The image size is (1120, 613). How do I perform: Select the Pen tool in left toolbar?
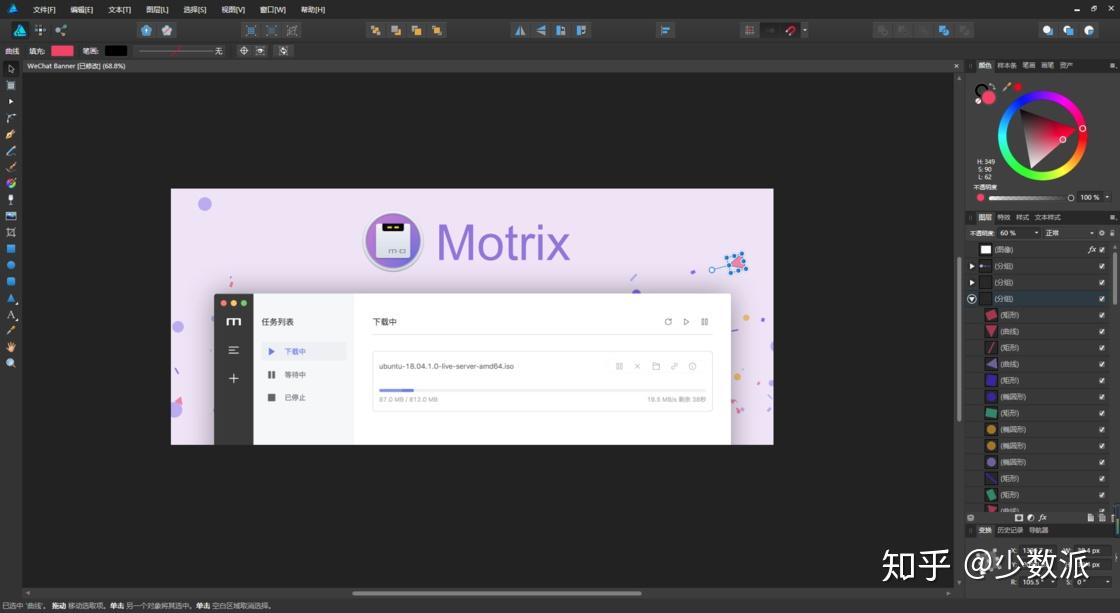11,134
